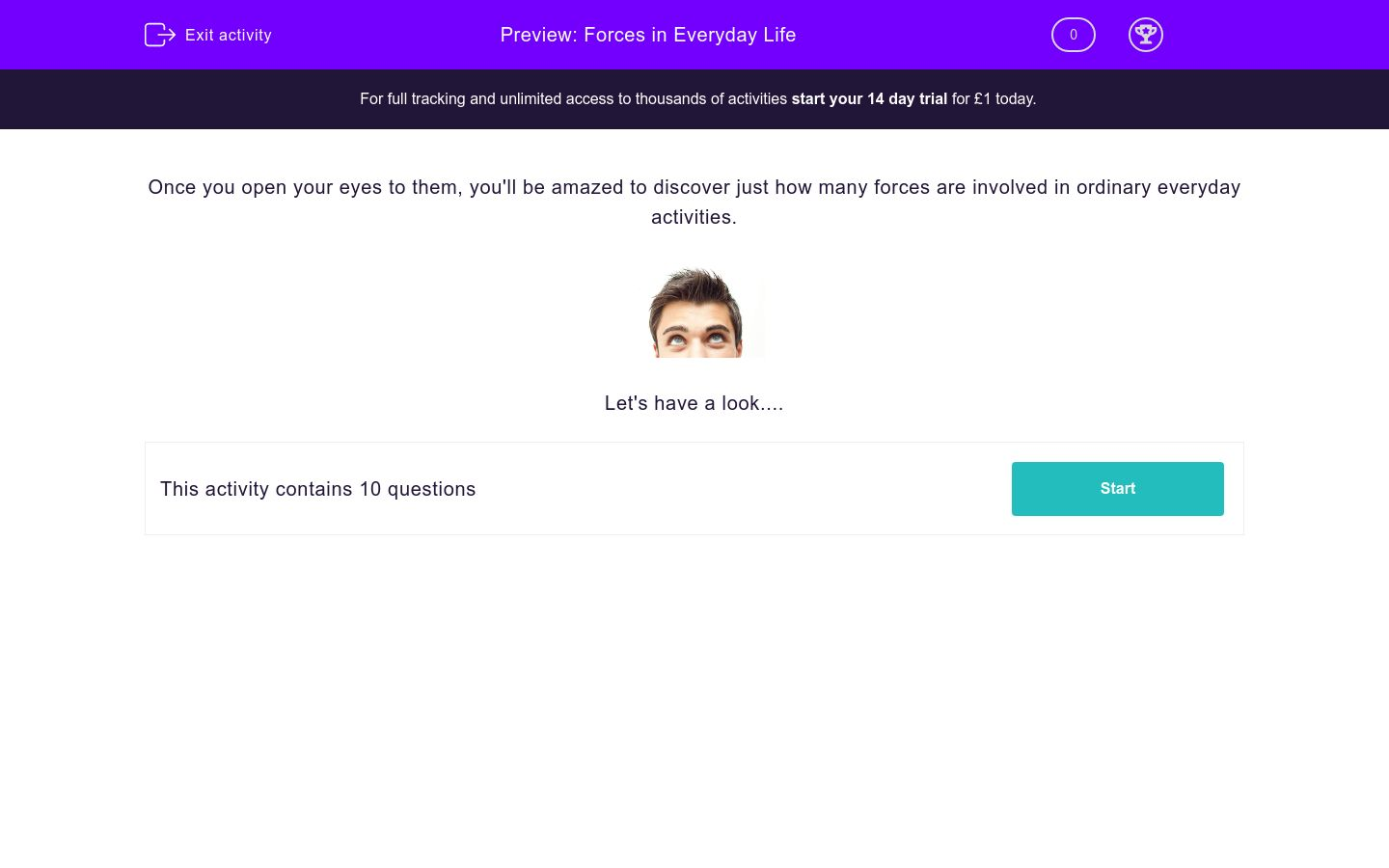Click the empty middle of the question card
This screenshot has width=1389, height=868.
[743, 489]
